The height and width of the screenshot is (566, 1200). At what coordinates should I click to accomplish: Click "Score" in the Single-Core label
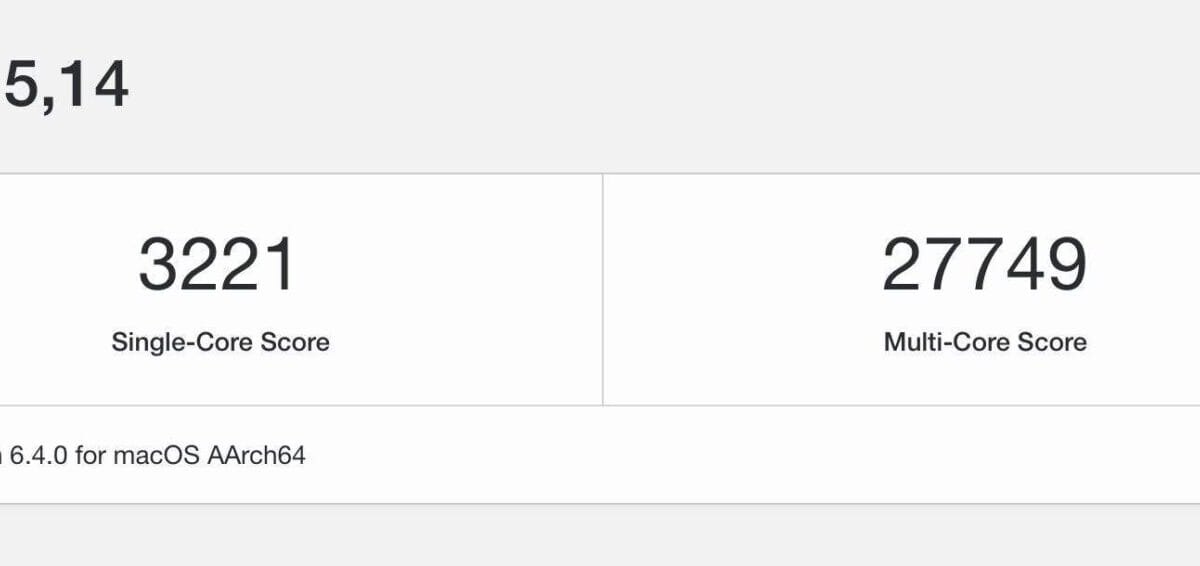(295, 342)
